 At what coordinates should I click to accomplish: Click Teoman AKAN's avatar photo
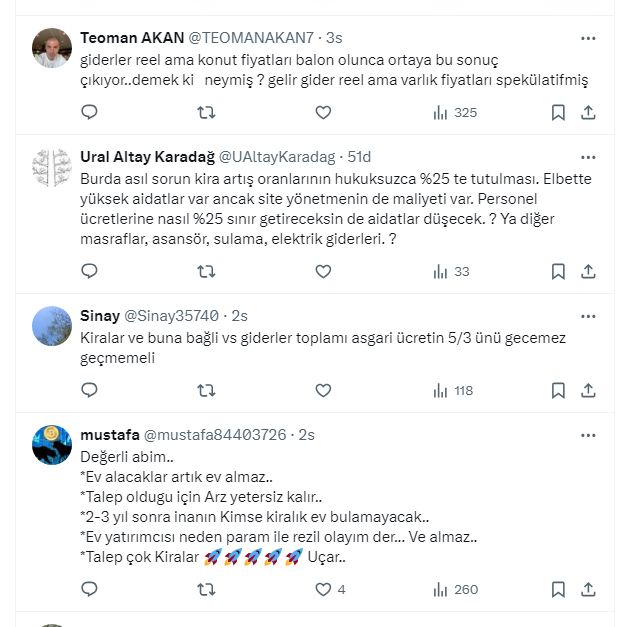(x=51, y=48)
